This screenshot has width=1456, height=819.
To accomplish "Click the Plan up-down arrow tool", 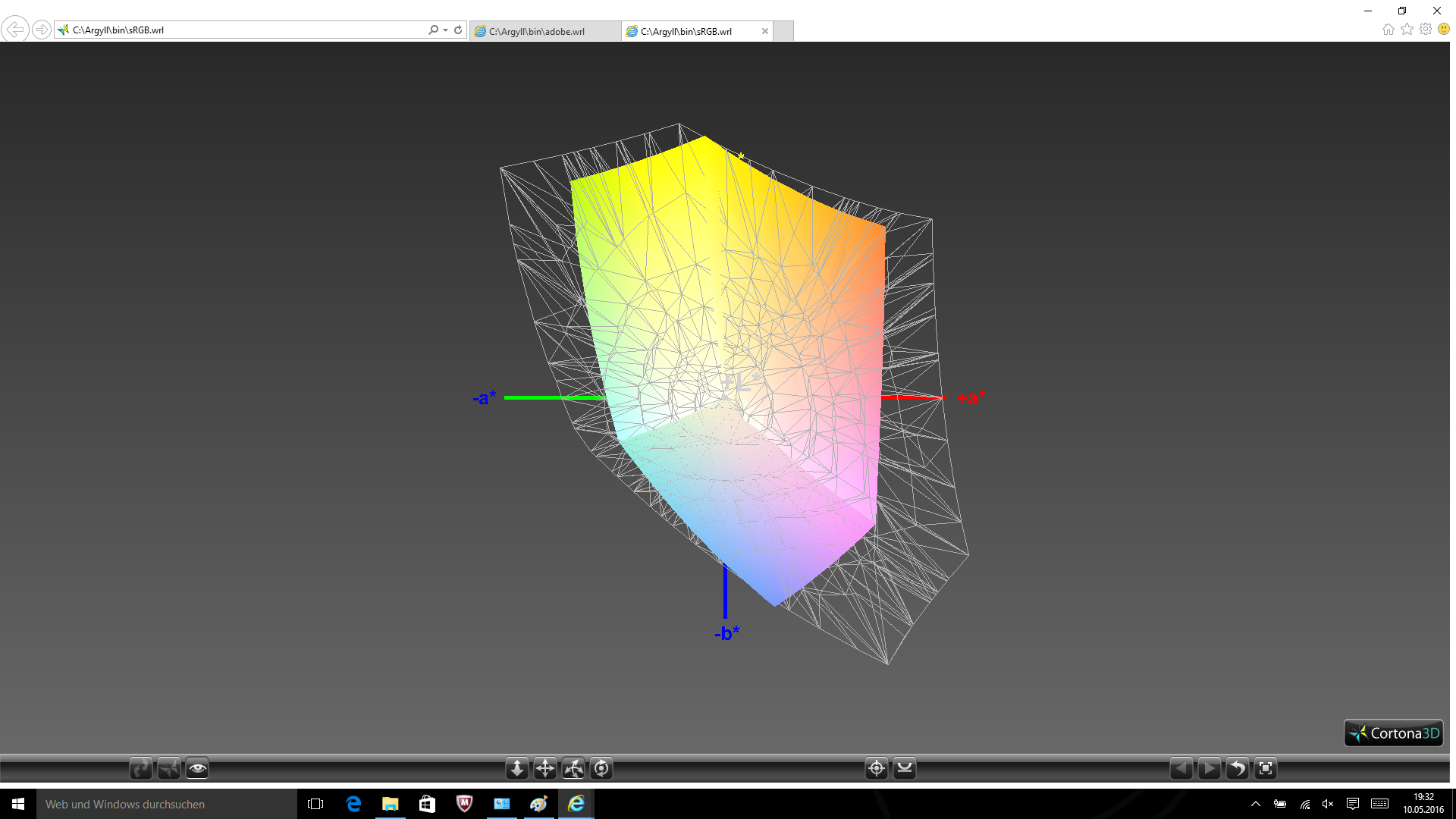I will 517,768.
